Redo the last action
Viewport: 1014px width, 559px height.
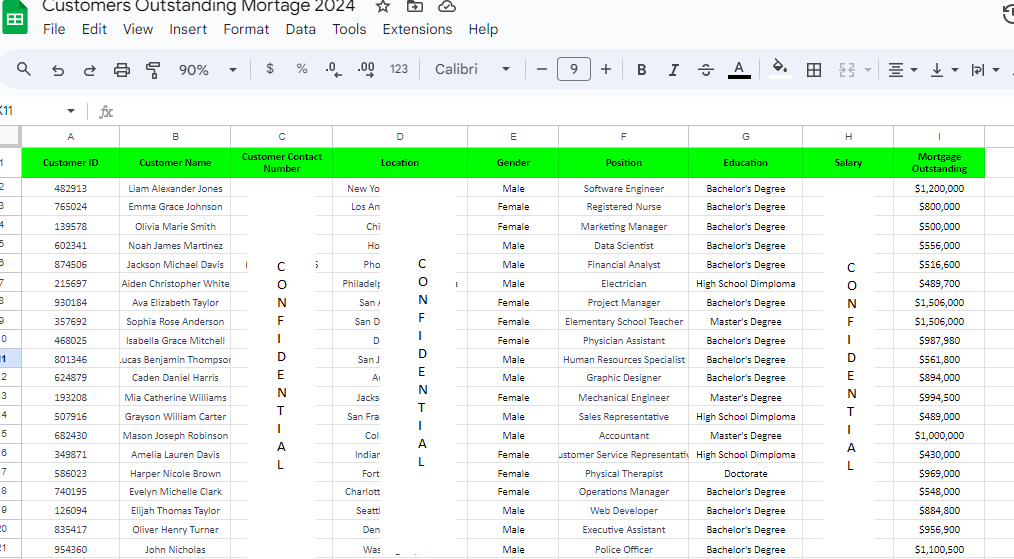(x=90, y=70)
